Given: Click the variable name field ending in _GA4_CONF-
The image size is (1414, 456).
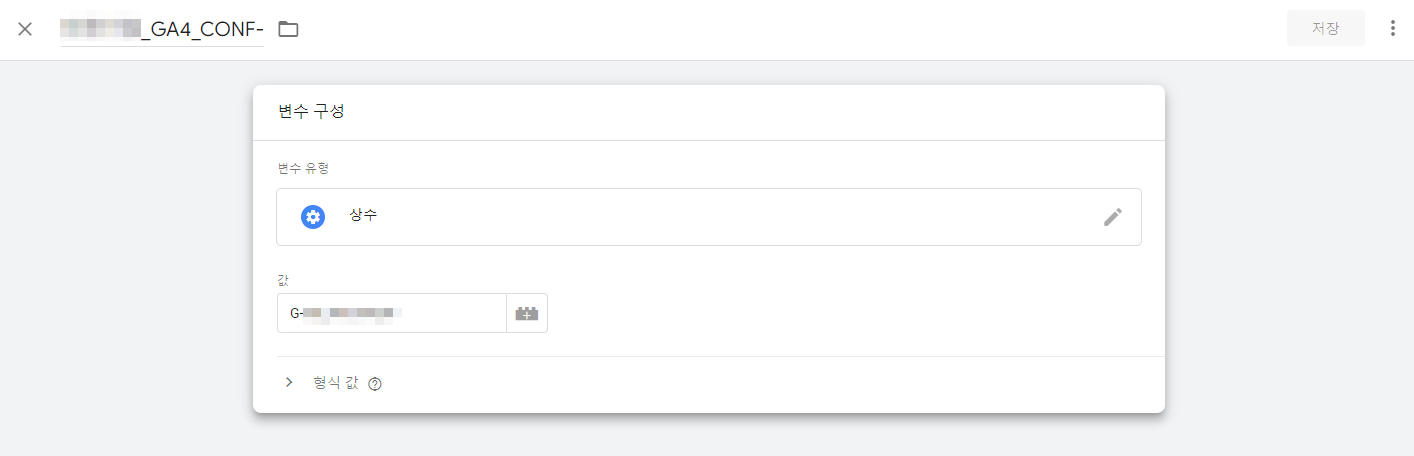Looking at the screenshot, I should [x=162, y=29].
